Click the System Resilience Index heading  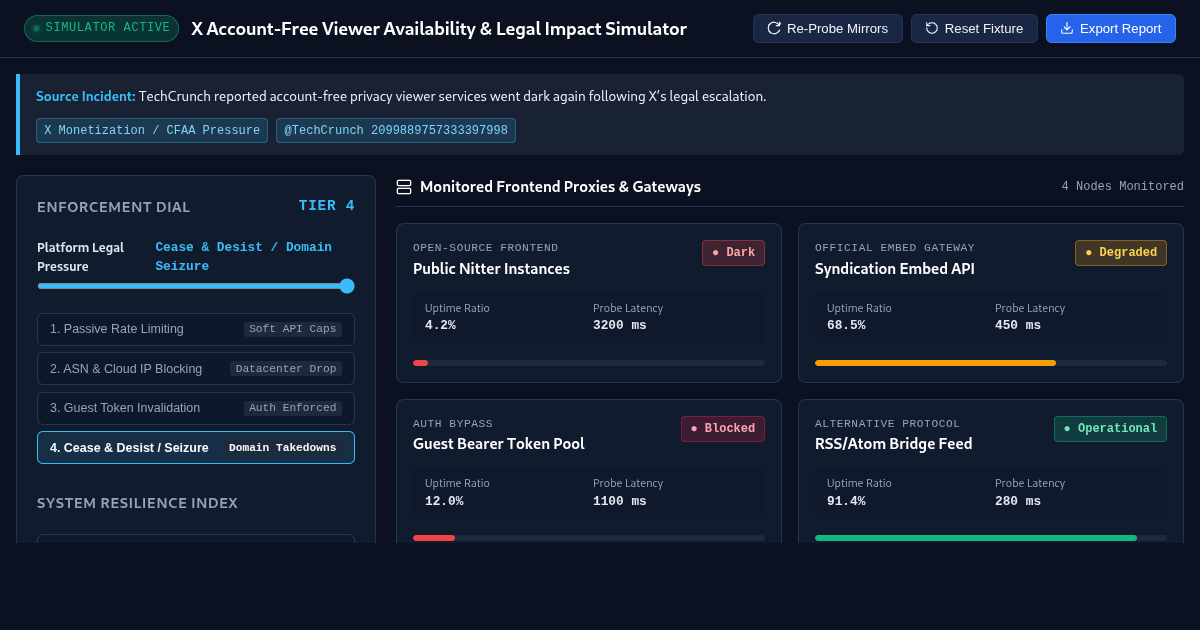(x=137, y=503)
